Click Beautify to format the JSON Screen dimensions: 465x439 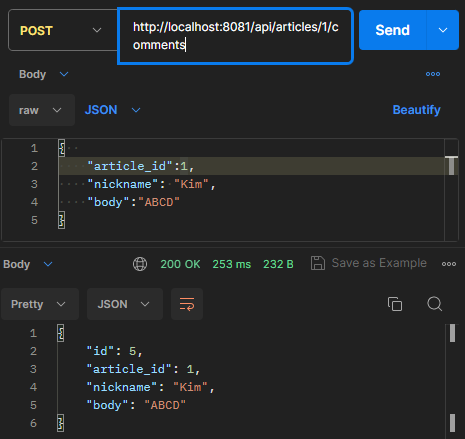[416, 110]
